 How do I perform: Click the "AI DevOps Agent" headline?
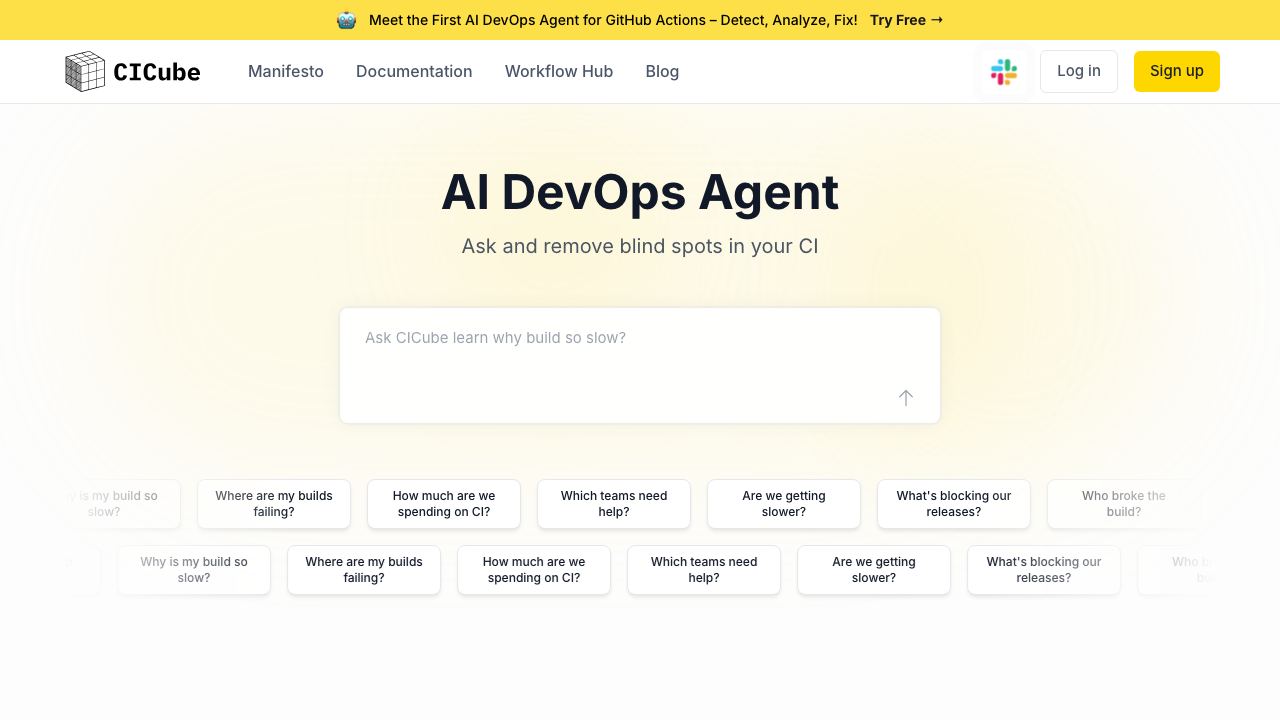point(640,192)
